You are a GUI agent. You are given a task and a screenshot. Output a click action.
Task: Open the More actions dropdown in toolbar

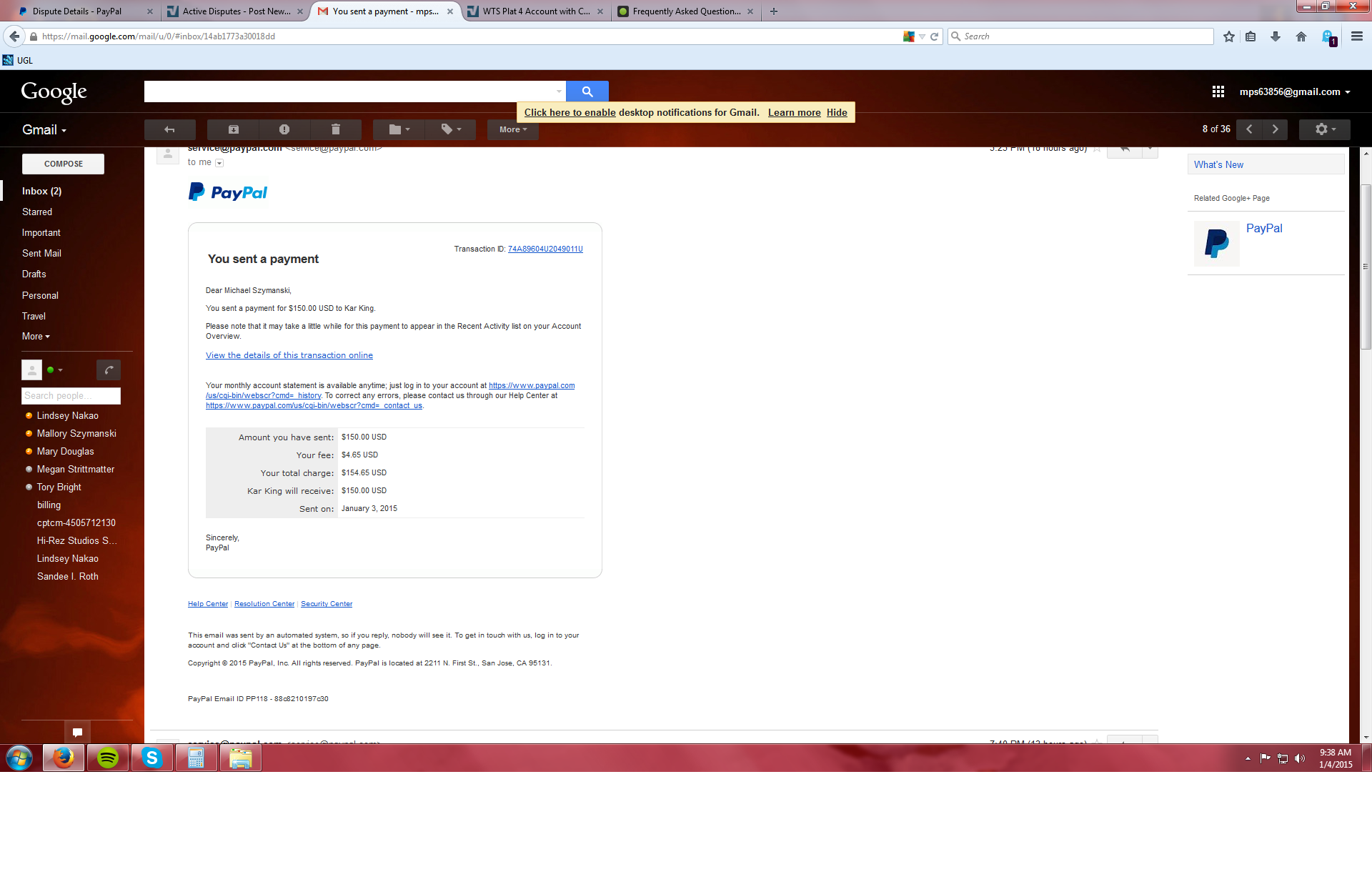[x=513, y=129]
